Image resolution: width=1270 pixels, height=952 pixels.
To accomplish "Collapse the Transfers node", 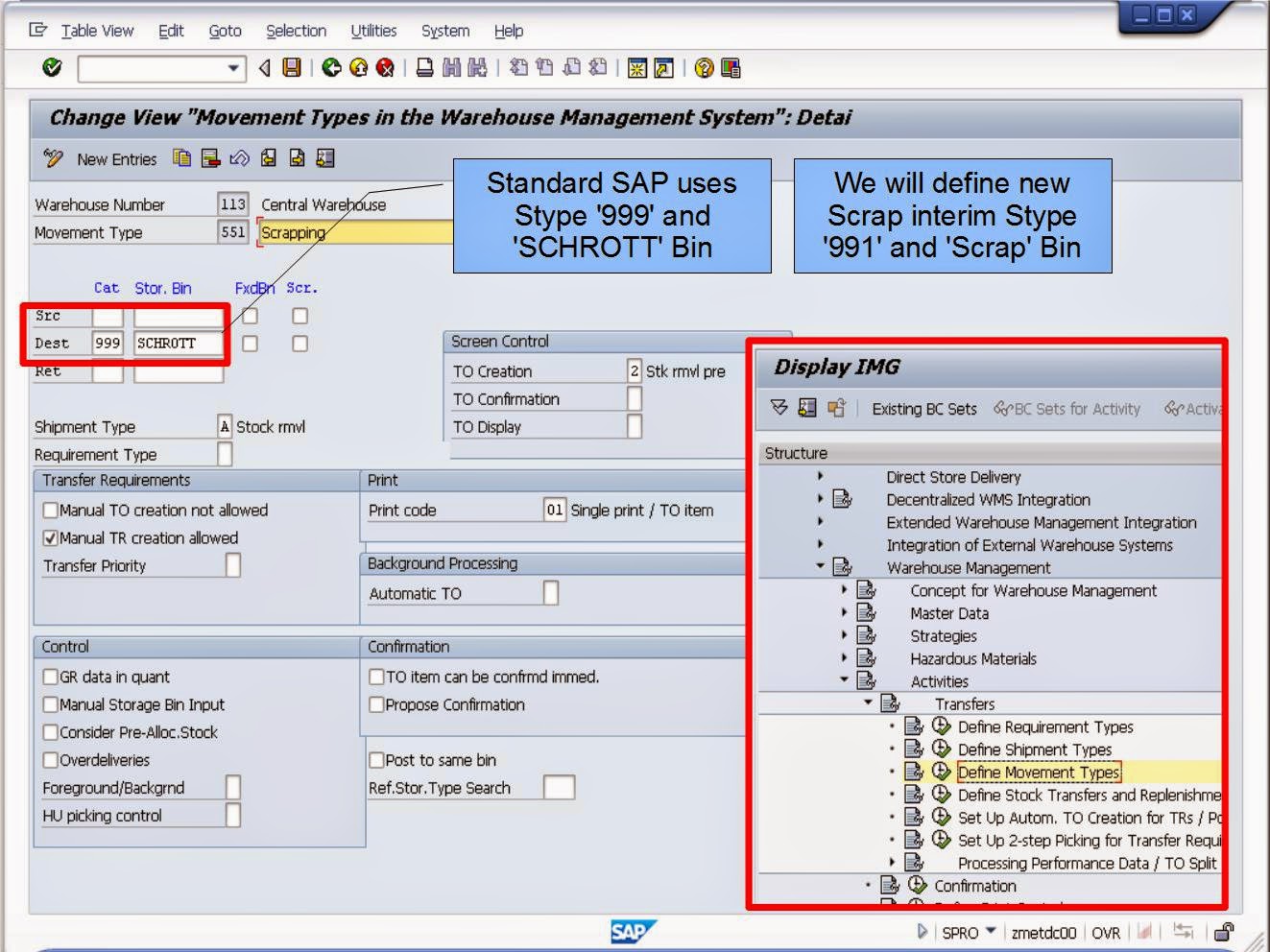I will click(868, 702).
